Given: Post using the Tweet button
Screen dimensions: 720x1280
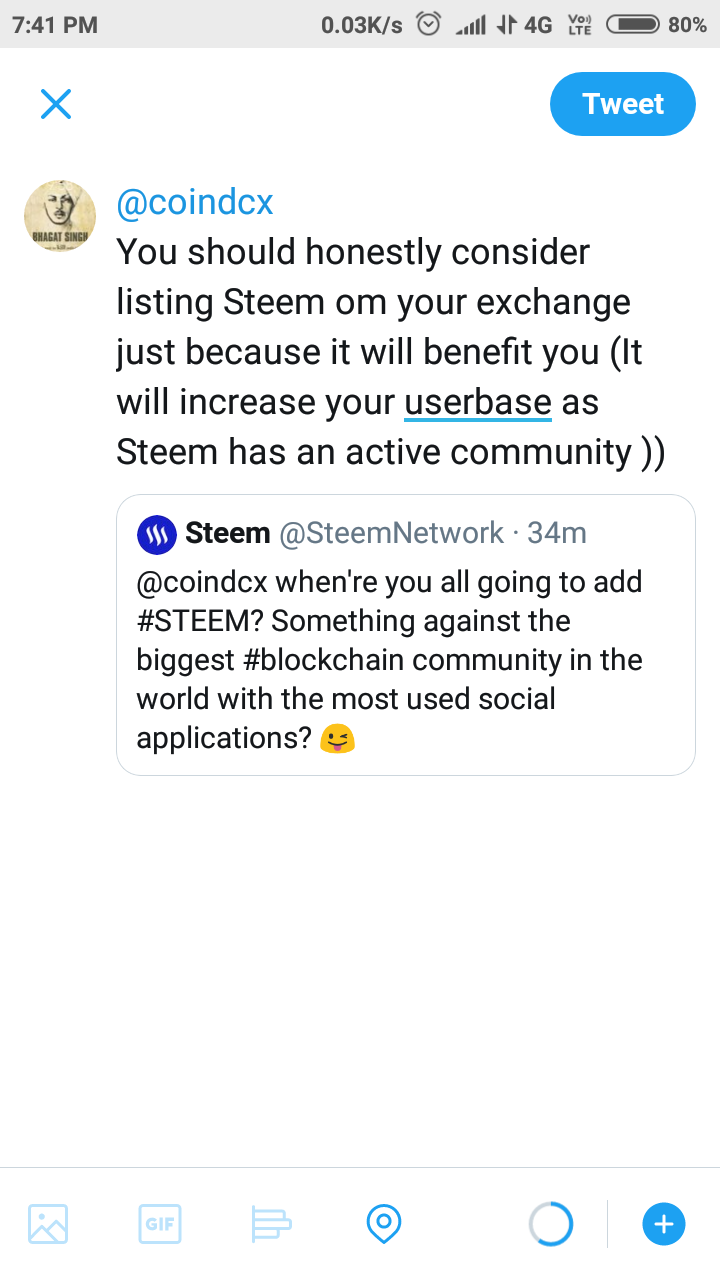Looking at the screenshot, I should tap(623, 104).
